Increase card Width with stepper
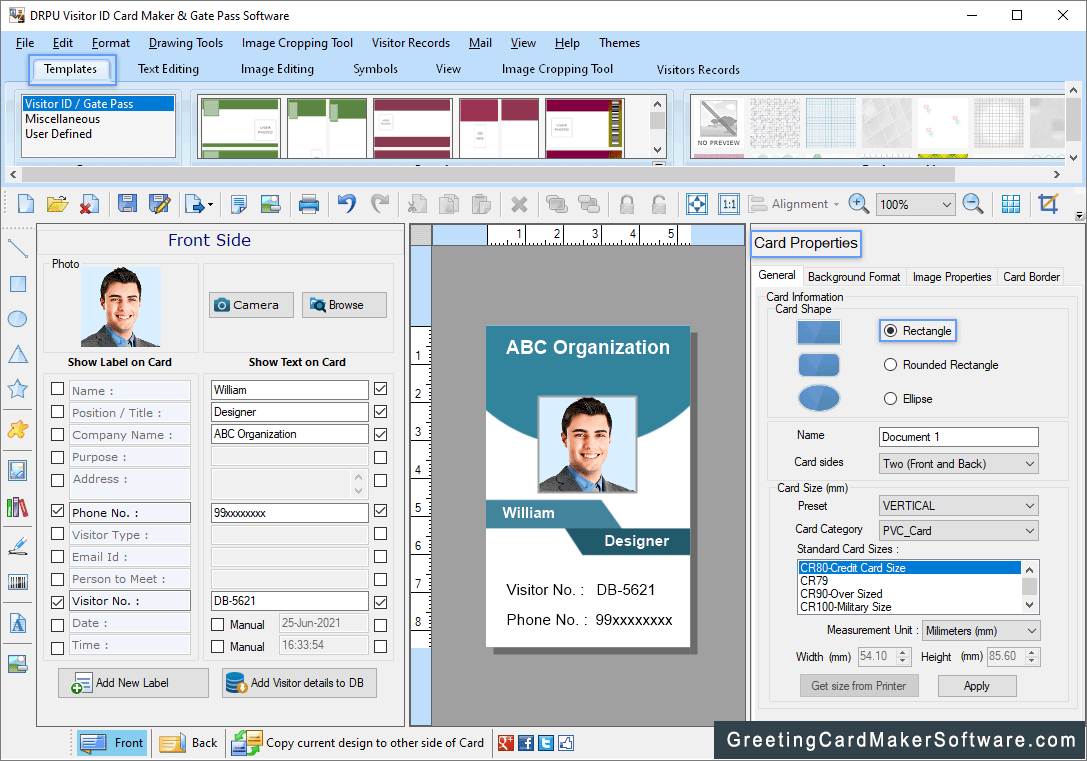The image size is (1087, 761). click(x=903, y=652)
